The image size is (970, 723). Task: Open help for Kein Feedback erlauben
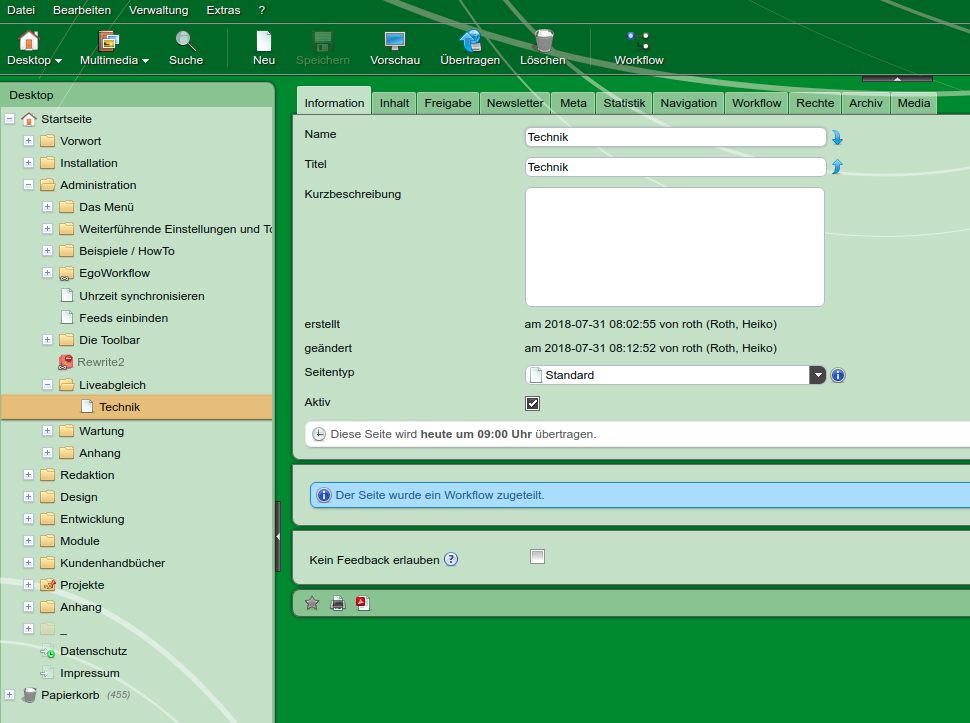click(451, 559)
